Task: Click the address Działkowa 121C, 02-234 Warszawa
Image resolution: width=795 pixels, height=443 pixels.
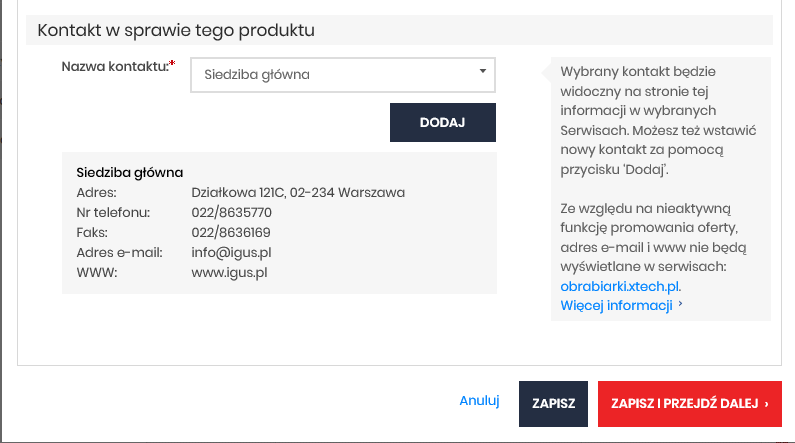Action: pyautogui.click(x=298, y=192)
